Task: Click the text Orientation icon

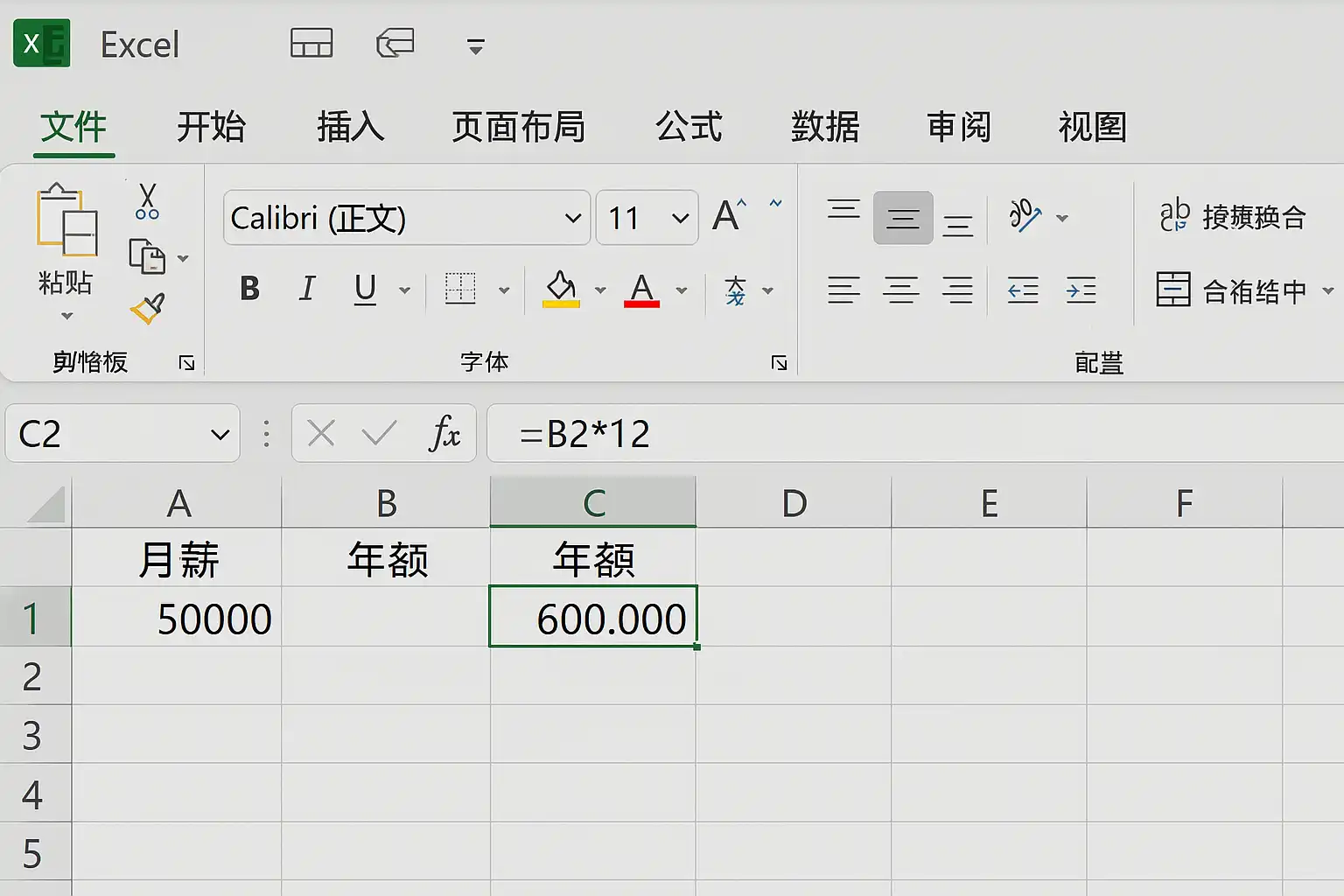Action: [1025, 215]
